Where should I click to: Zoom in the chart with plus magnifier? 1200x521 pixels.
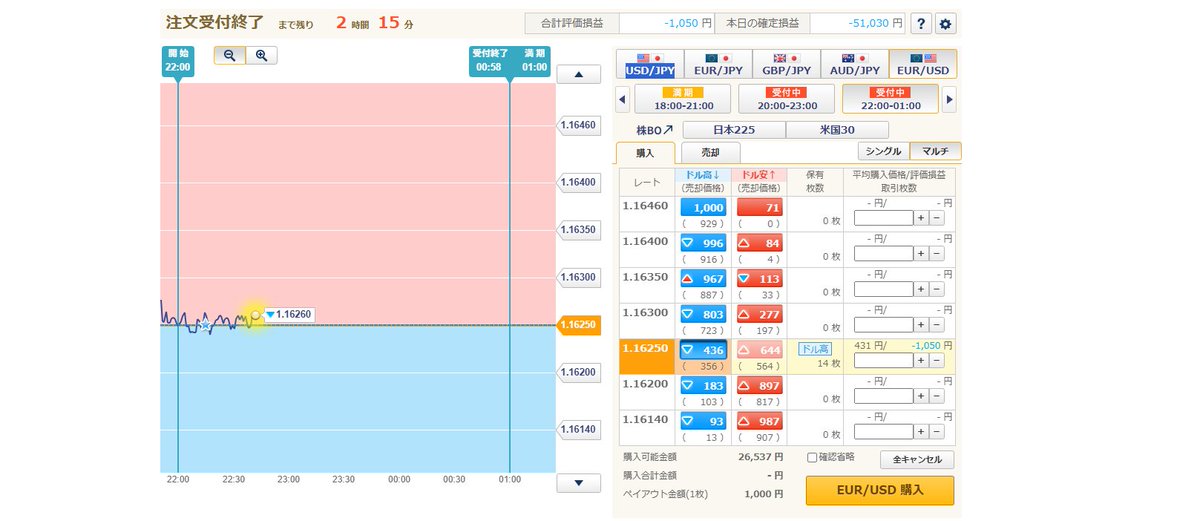pos(261,55)
